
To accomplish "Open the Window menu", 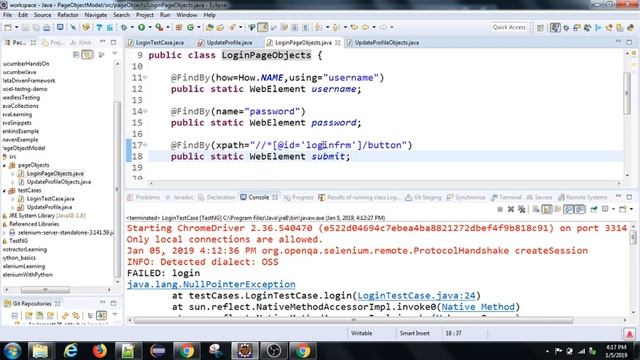I will click(x=187, y=15).
